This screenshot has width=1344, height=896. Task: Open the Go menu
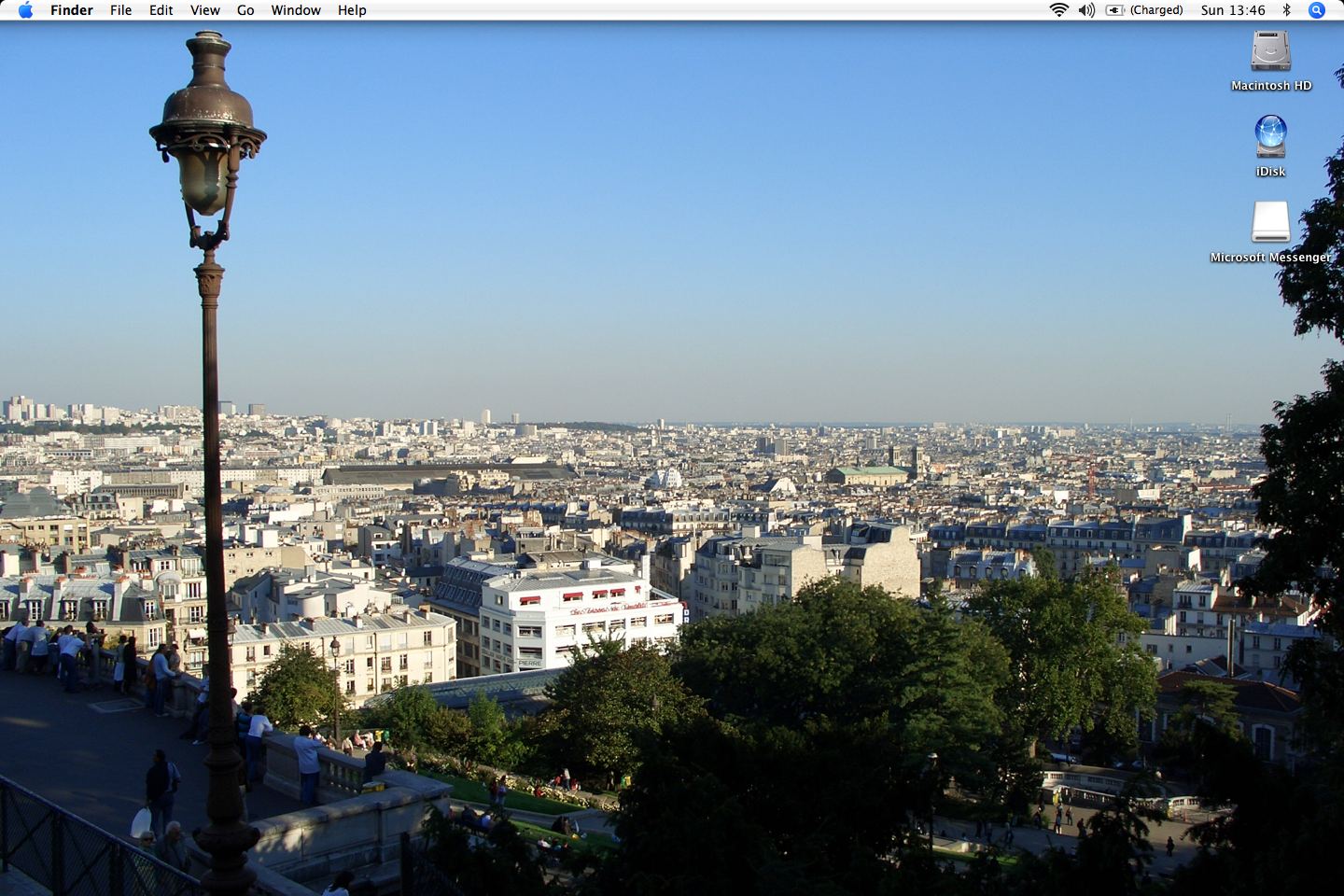coord(245,10)
